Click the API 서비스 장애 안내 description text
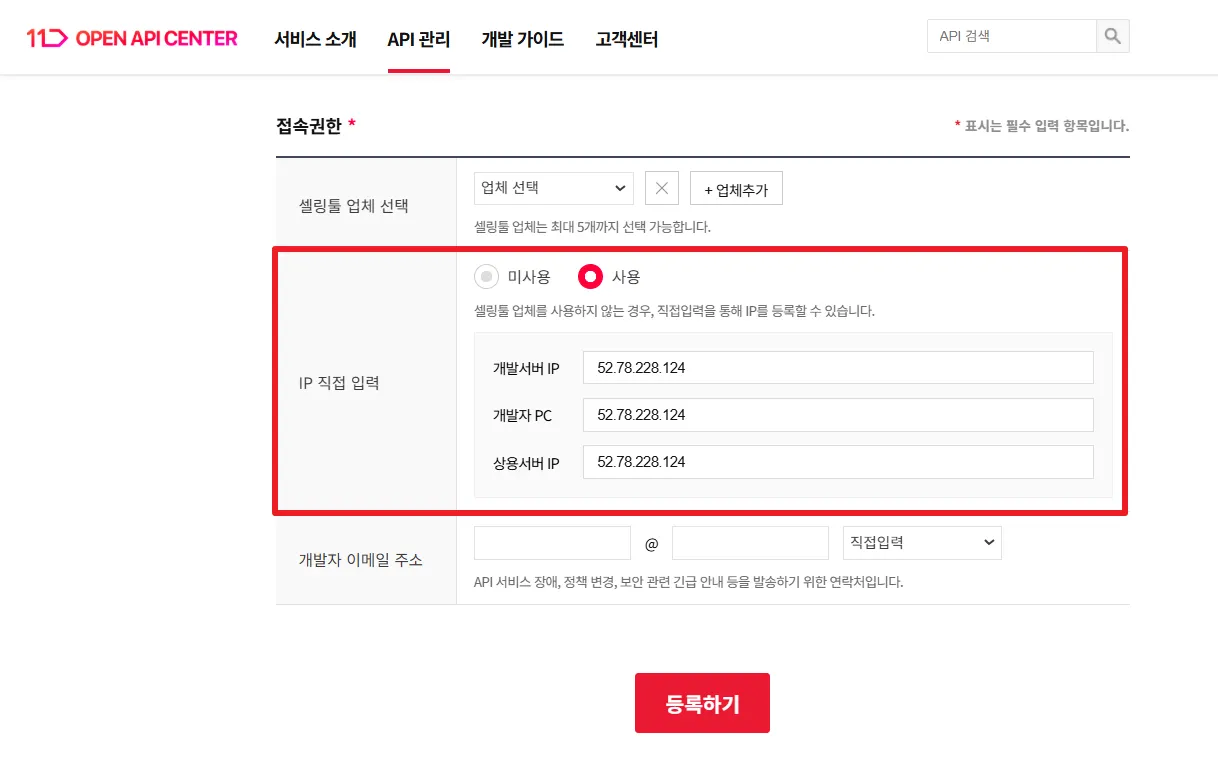This screenshot has width=1218, height=781. pyautogui.click(x=688, y=582)
